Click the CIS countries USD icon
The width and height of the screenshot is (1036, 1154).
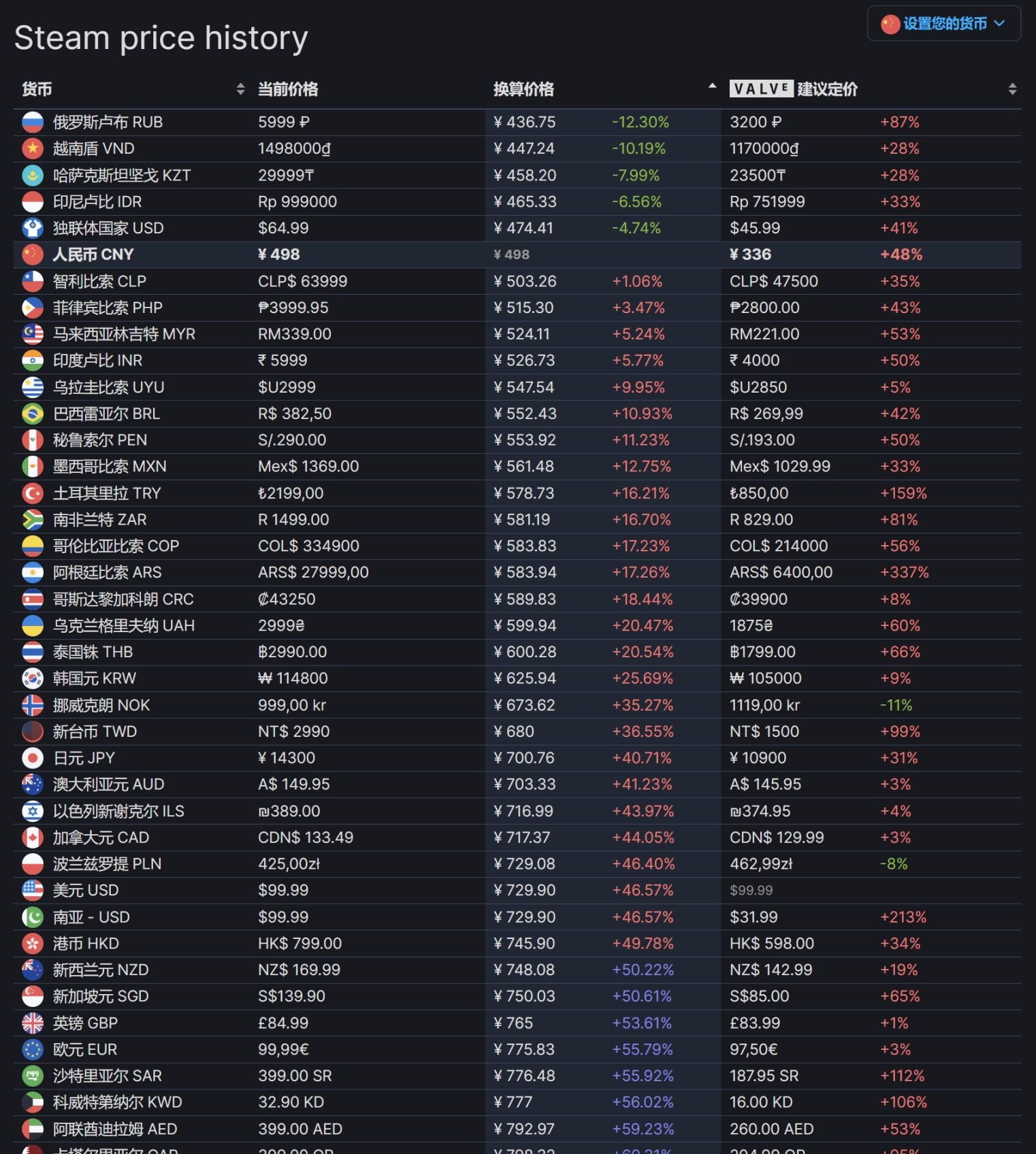tap(33, 229)
